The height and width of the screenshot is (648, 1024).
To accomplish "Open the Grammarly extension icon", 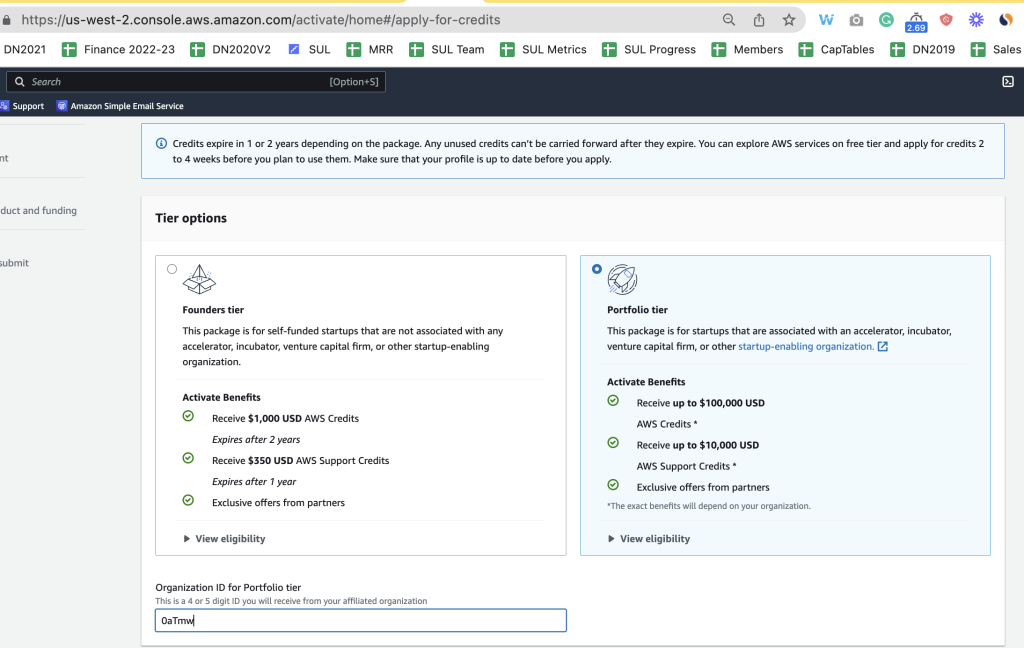I will click(x=886, y=20).
